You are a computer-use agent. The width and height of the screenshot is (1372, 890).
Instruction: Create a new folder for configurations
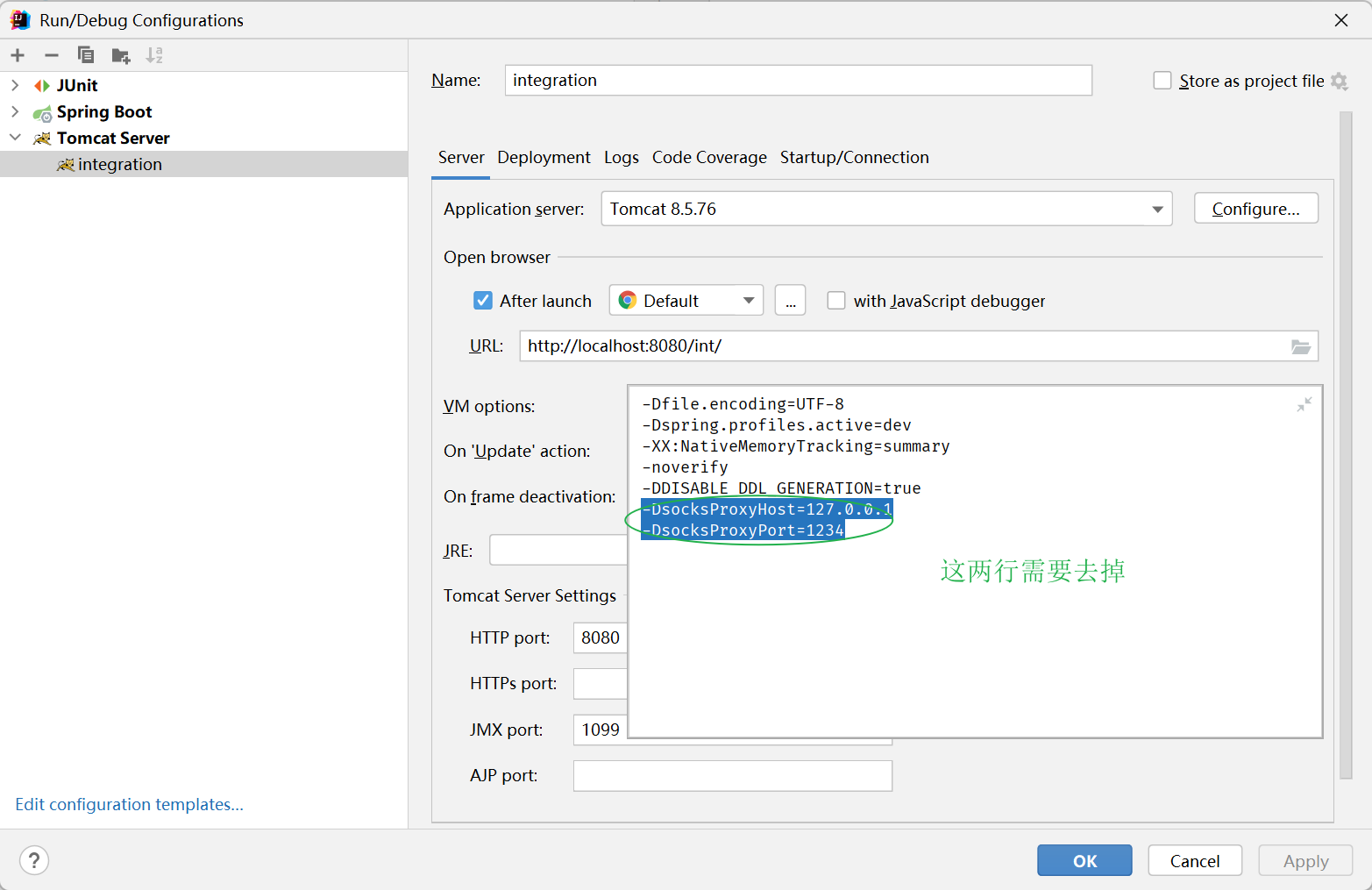(x=120, y=54)
